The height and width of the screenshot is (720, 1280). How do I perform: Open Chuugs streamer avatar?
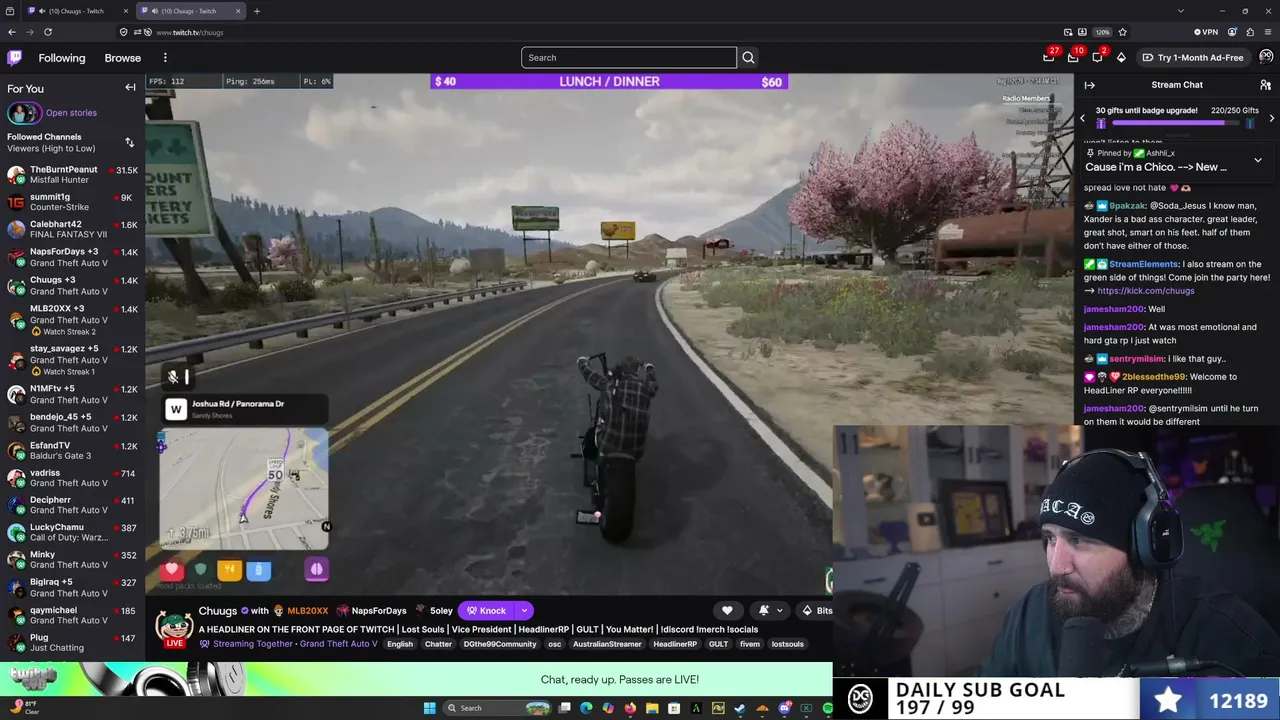coord(174,626)
